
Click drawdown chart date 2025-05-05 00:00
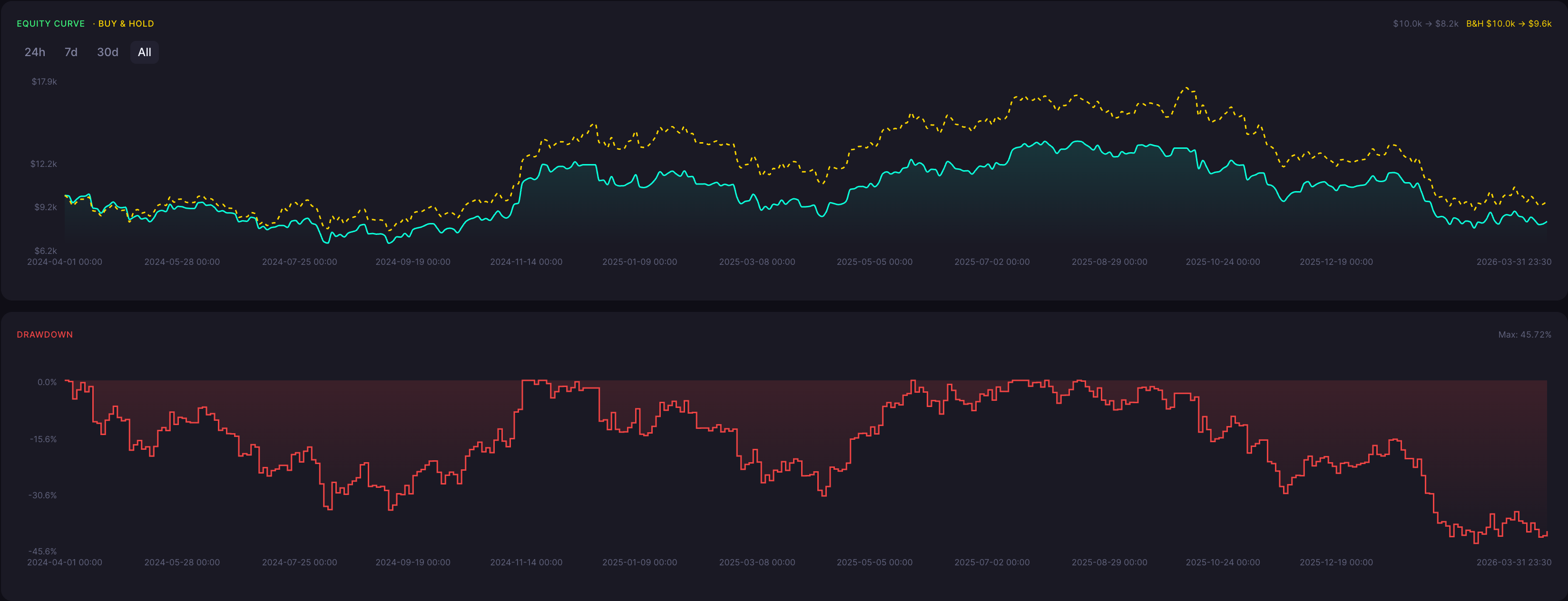coord(875,562)
